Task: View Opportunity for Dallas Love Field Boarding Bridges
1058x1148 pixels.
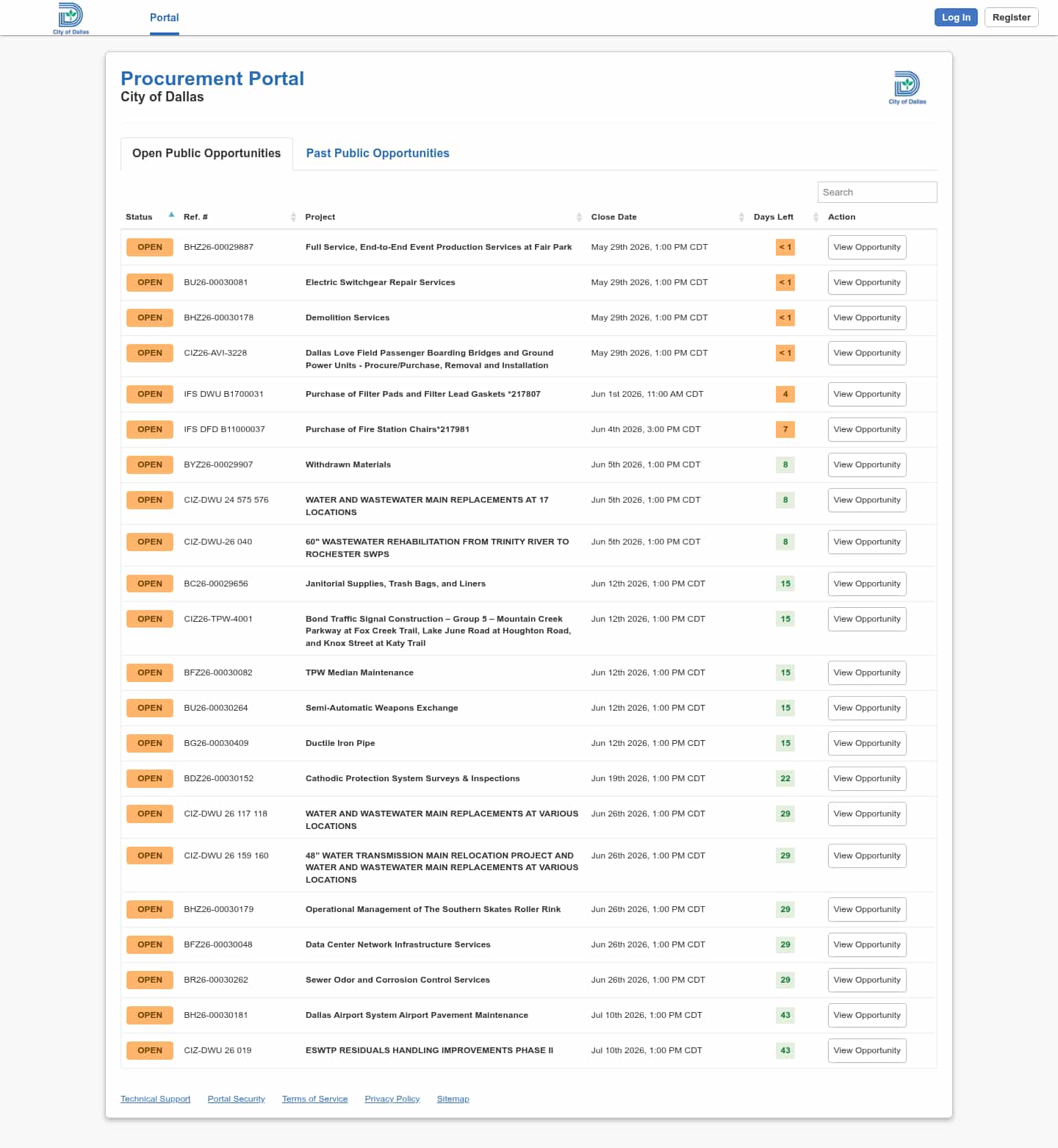Action: click(867, 353)
